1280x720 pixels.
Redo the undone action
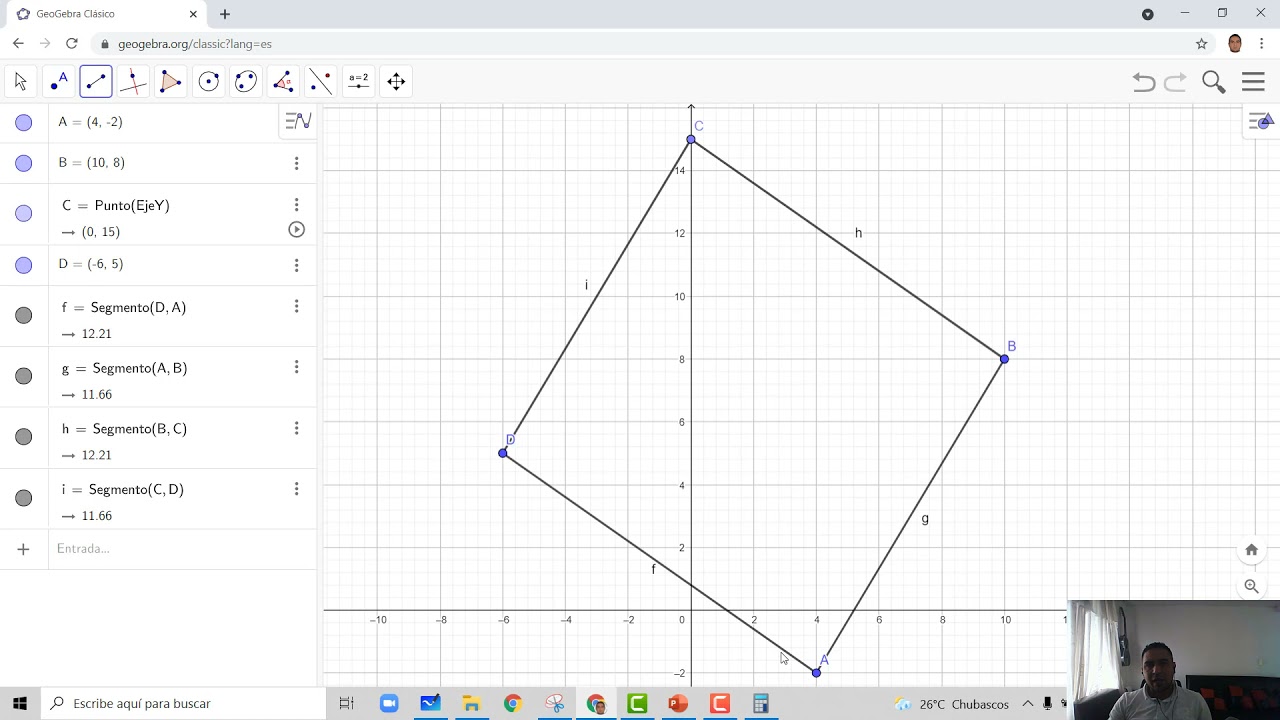point(1176,82)
